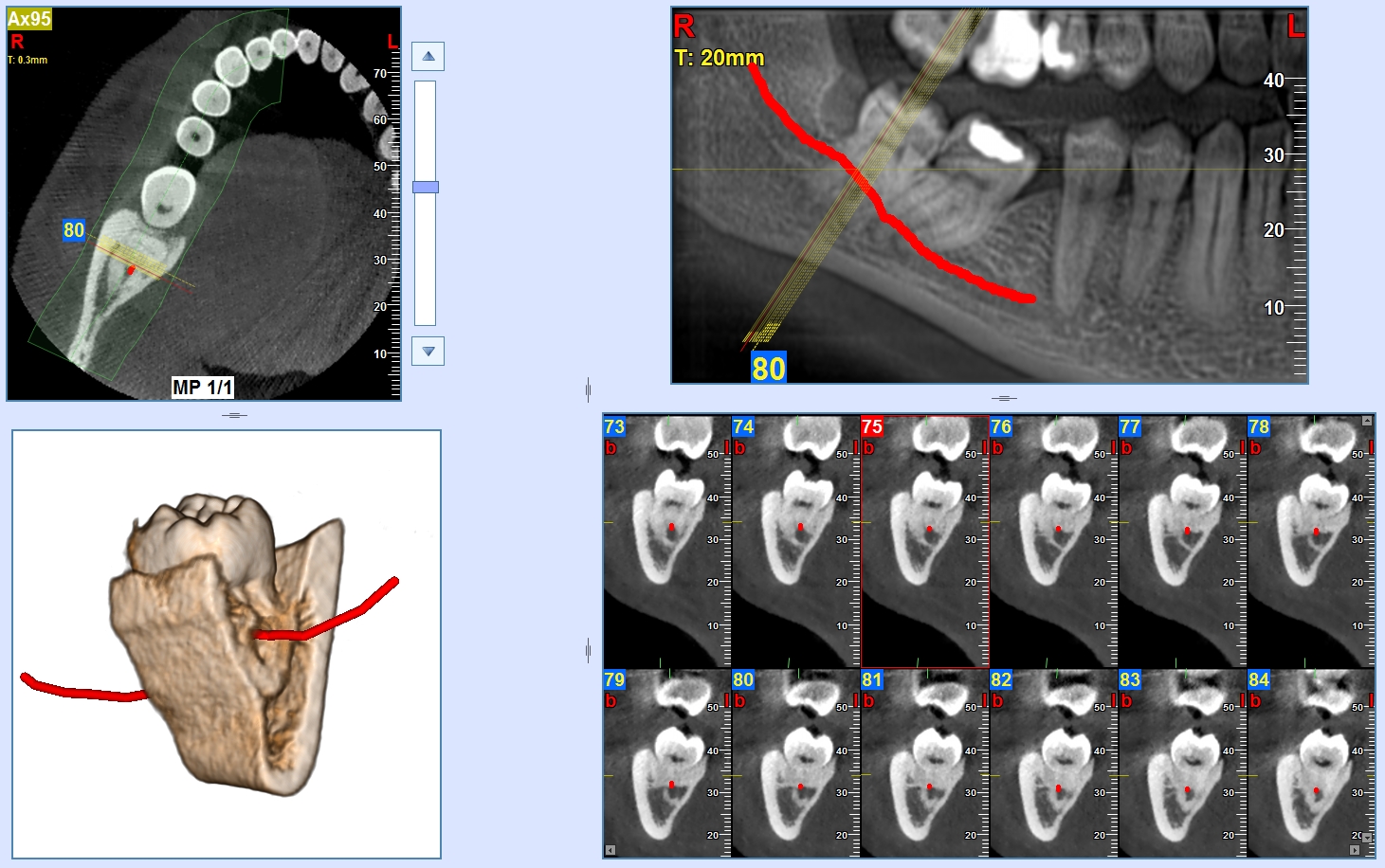Click the down arrow below the axial slider
Image resolution: width=1385 pixels, height=868 pixels.
tap(428, 352)
